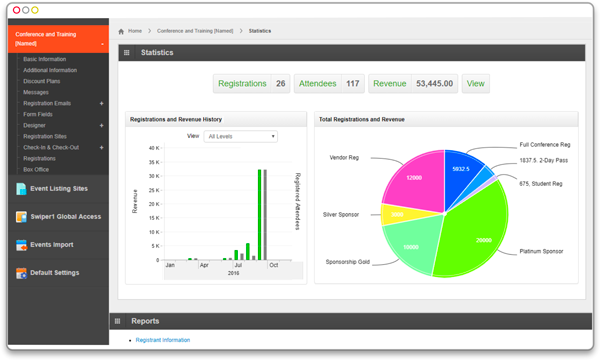Click the 1837.5, 2-Day Pass label
Screen dimensions: 600x360
coord(543,161)
